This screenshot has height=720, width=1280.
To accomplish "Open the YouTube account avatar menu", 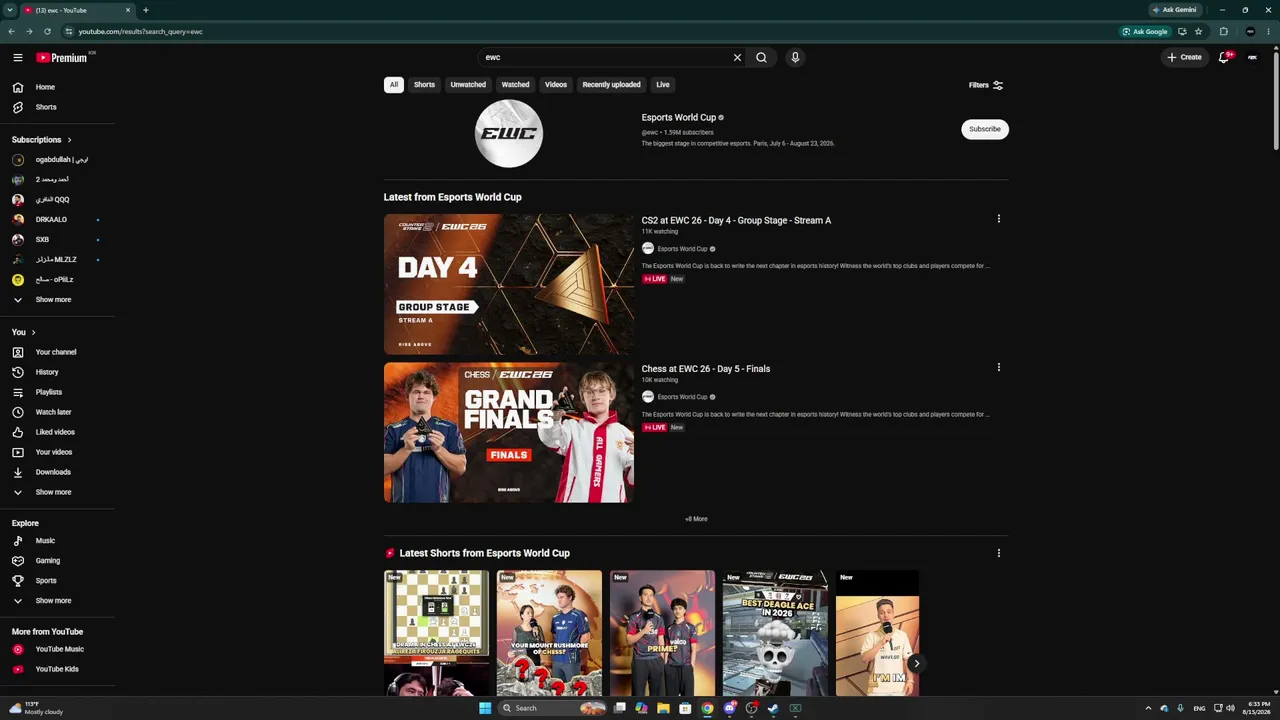I will (x=1252, y=57).
